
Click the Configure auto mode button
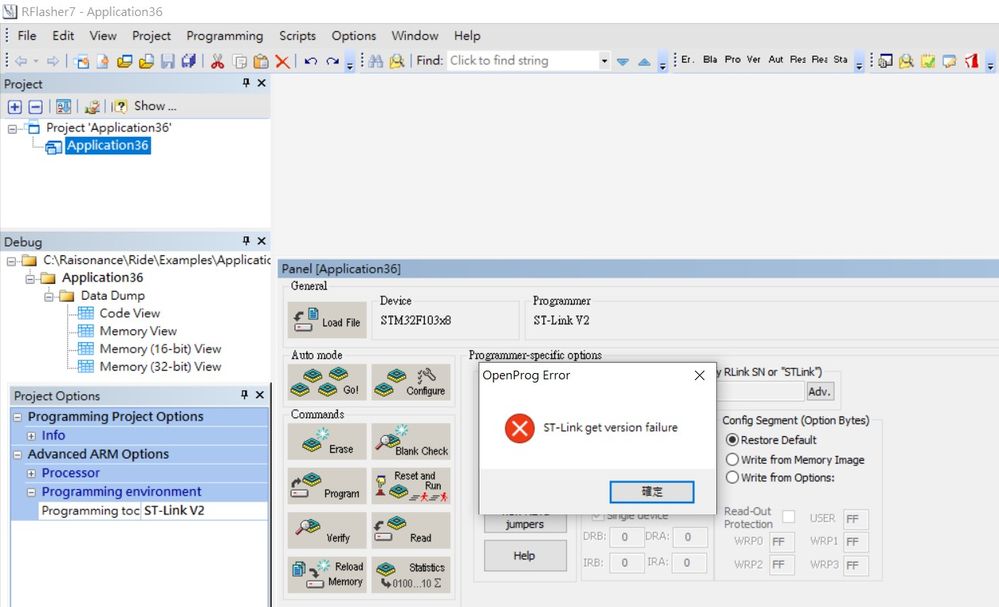(x=411, y=382)
